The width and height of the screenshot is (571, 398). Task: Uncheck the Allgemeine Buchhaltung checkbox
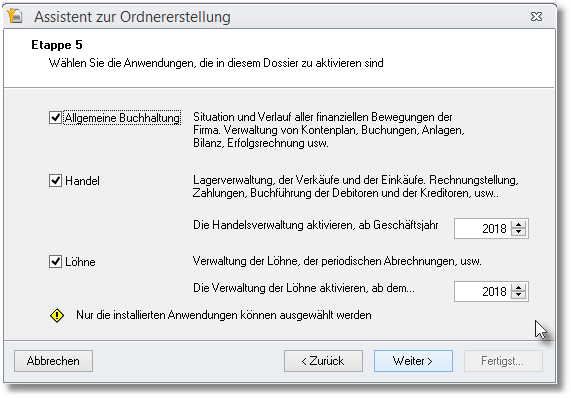(x=55, y=118)
